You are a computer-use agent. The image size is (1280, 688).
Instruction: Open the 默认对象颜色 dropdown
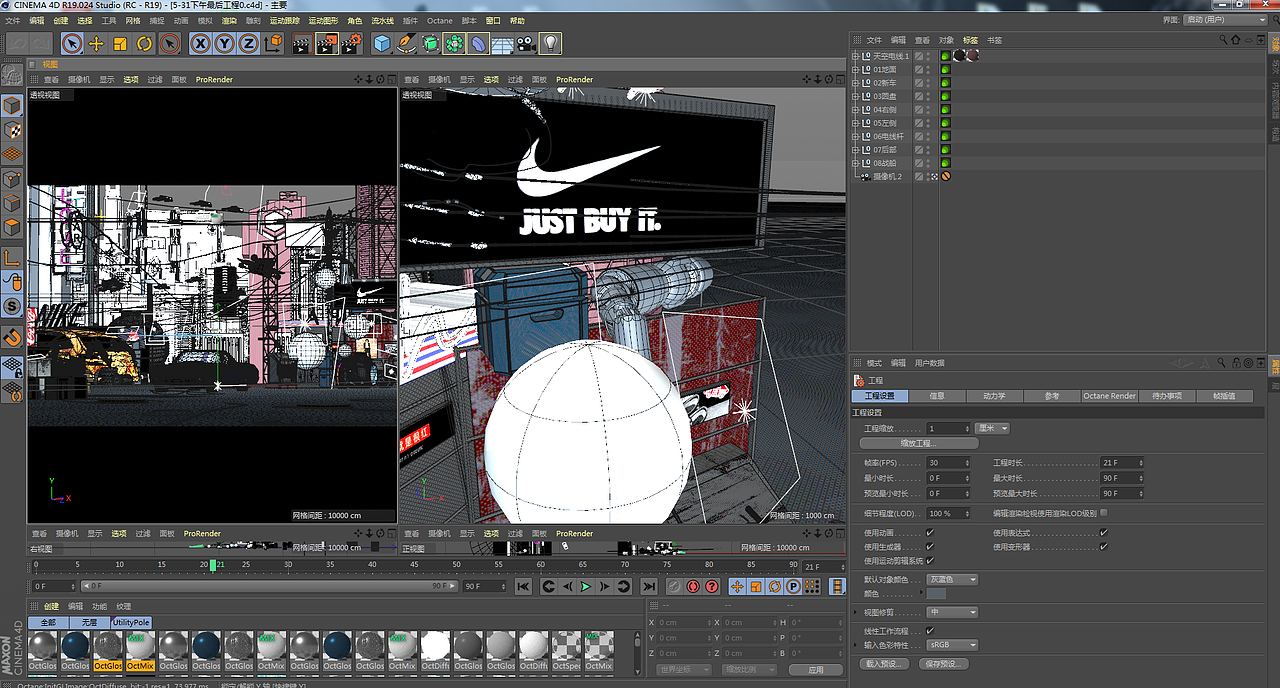[952, 580]
